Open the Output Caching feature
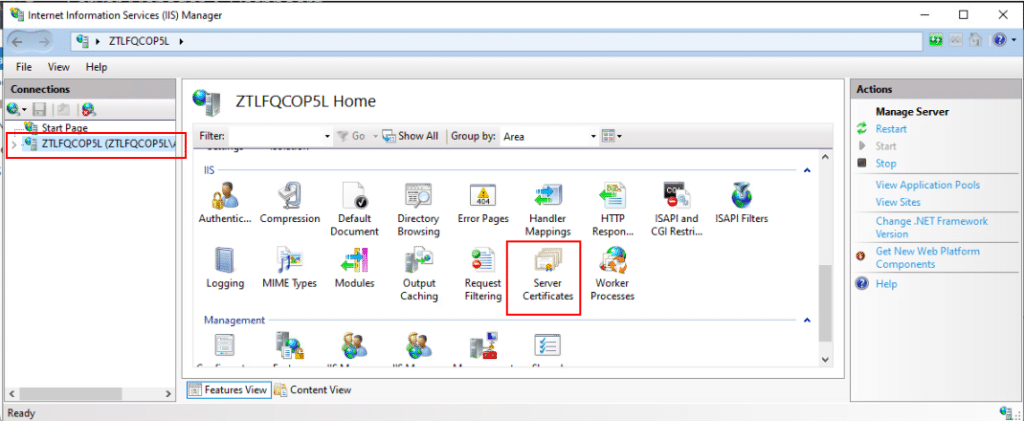Image resolution: width=1024 pixels, height=421 pixels. (x=419, y=274)
